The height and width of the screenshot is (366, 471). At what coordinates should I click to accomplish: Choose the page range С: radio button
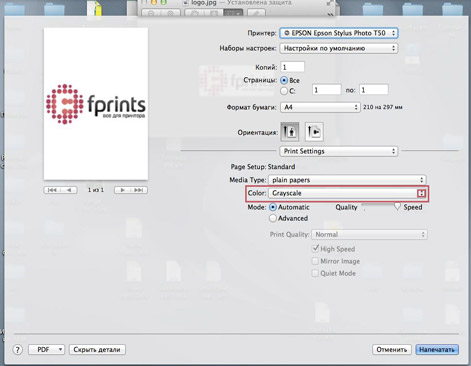tap(284, 91)
